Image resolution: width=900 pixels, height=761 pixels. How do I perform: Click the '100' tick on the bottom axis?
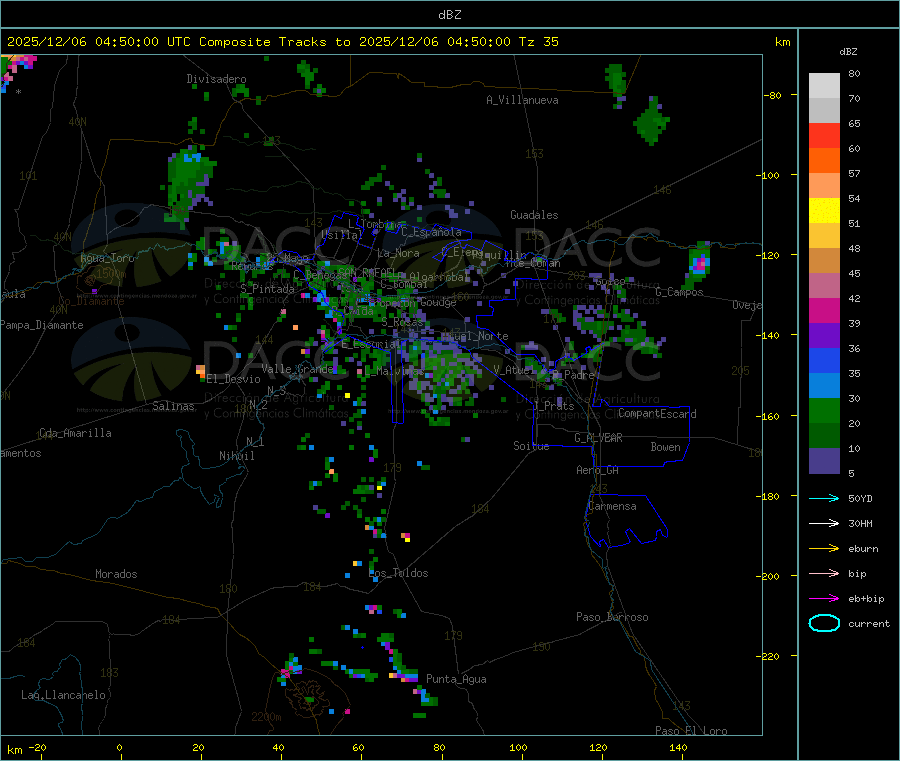pos(518,747)
